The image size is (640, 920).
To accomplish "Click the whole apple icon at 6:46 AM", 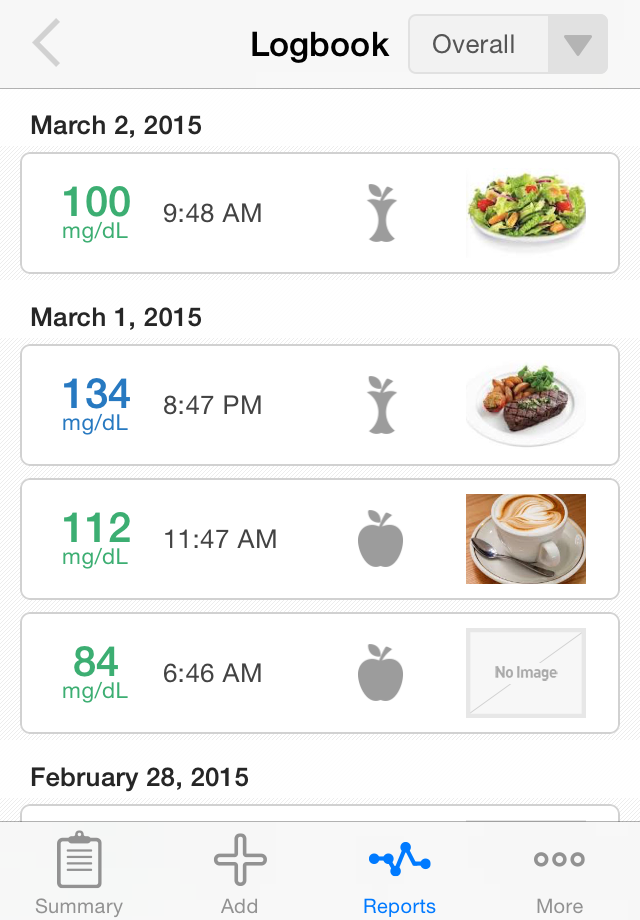I will 381,672.
